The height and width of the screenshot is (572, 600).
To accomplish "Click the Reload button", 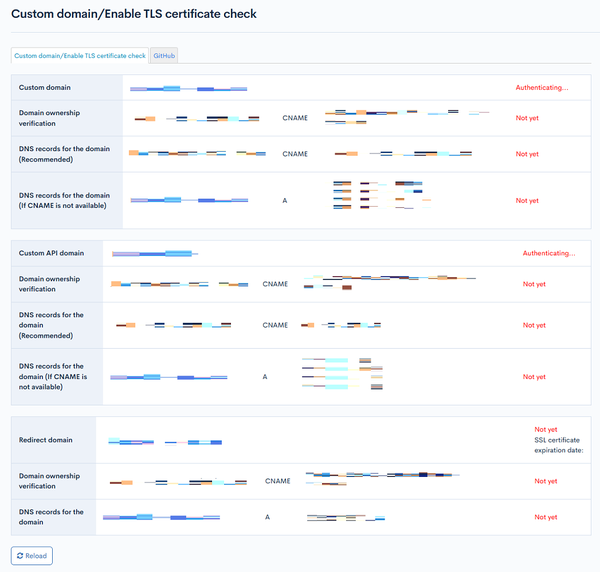I will pyautogui.click(x=32, y=556).
